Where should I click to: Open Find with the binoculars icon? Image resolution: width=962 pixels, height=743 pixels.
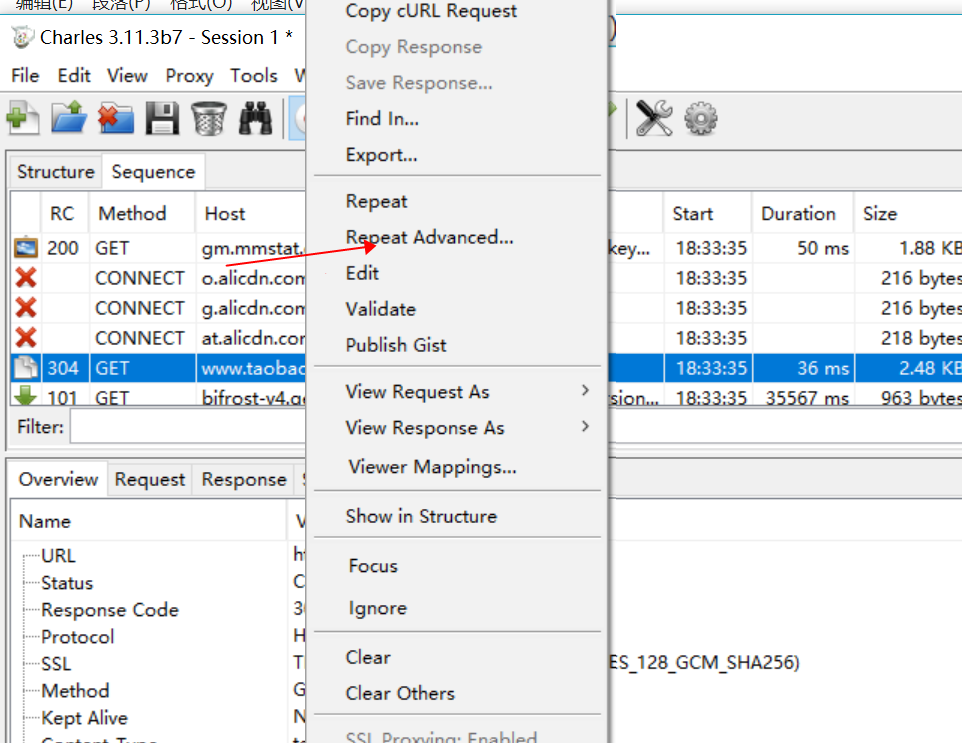point(255,118)
